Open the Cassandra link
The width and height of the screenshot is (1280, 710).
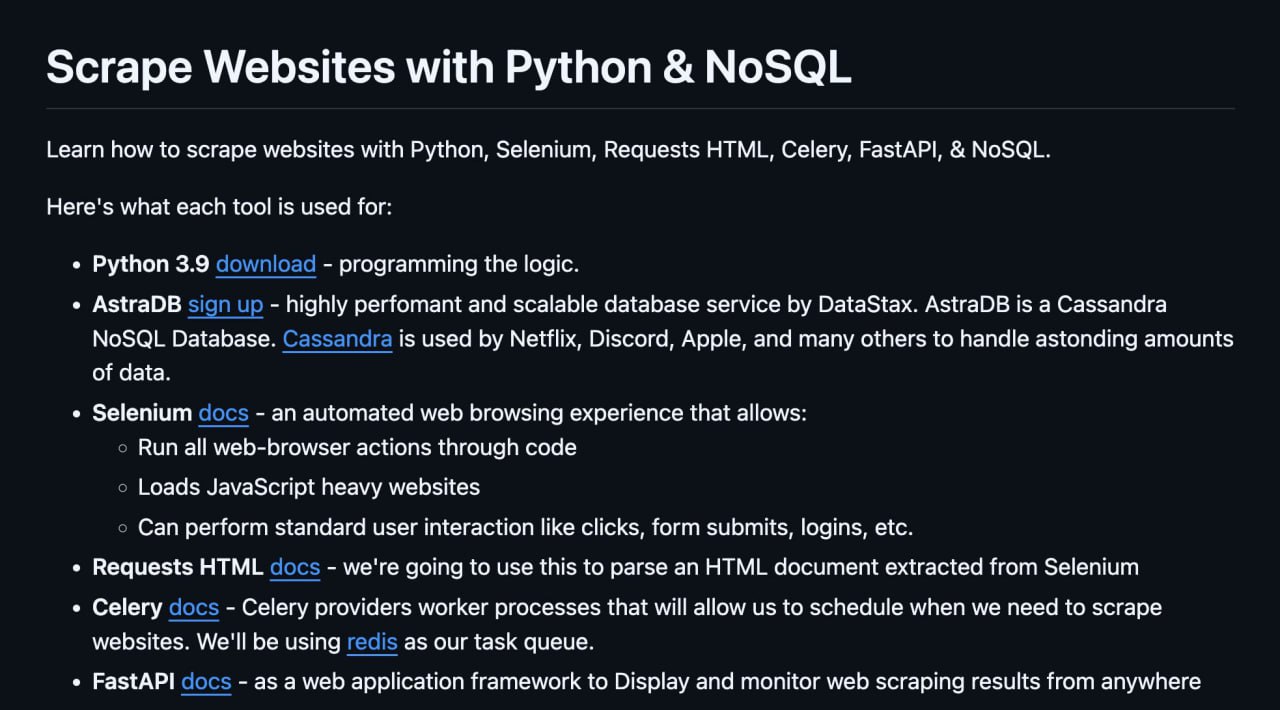pyautogui.click(x=337, y=339)
